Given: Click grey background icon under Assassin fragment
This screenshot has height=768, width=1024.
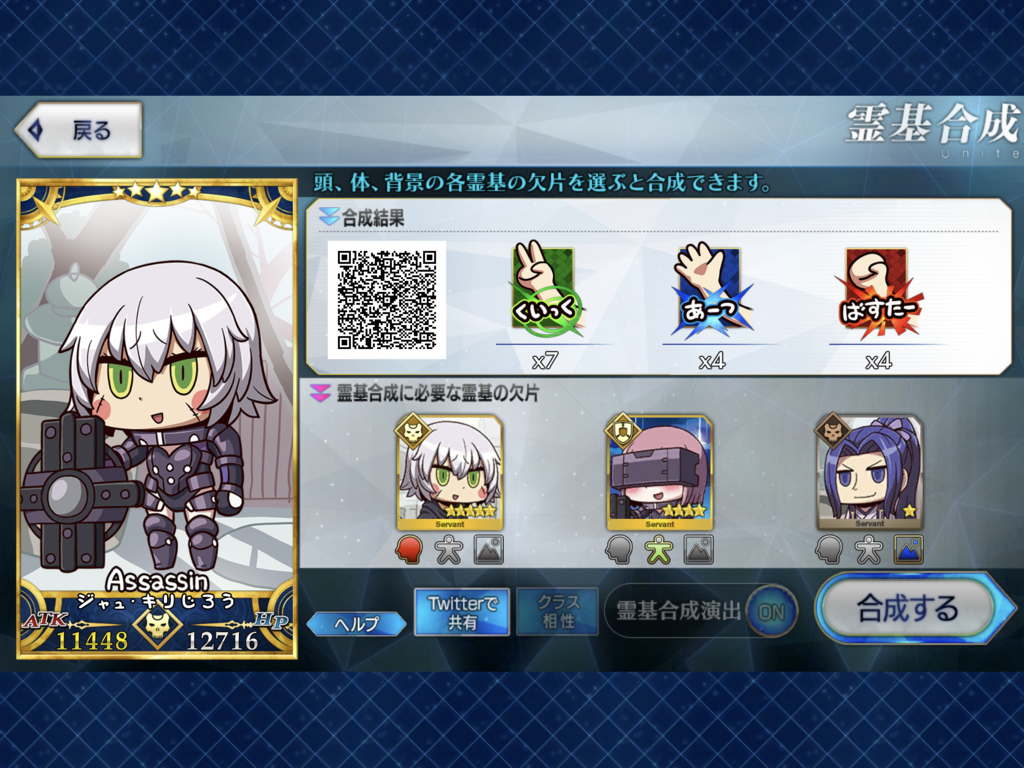Looking at the screenshot, I should click(x=488, y=550).
